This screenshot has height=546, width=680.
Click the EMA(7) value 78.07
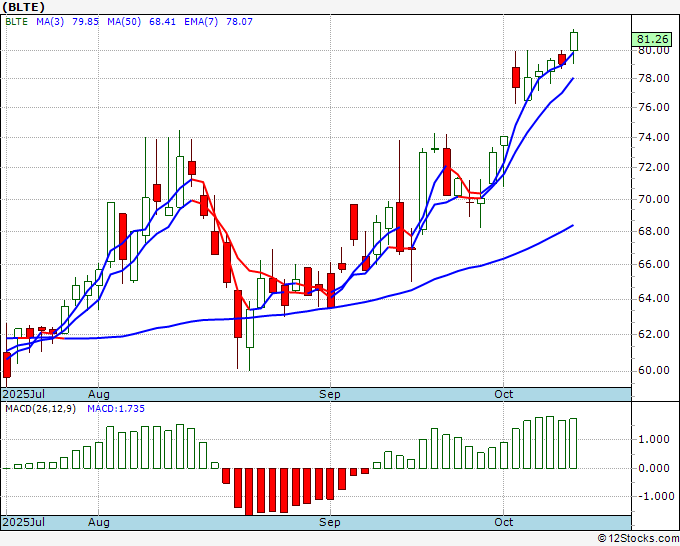[239, 22]
